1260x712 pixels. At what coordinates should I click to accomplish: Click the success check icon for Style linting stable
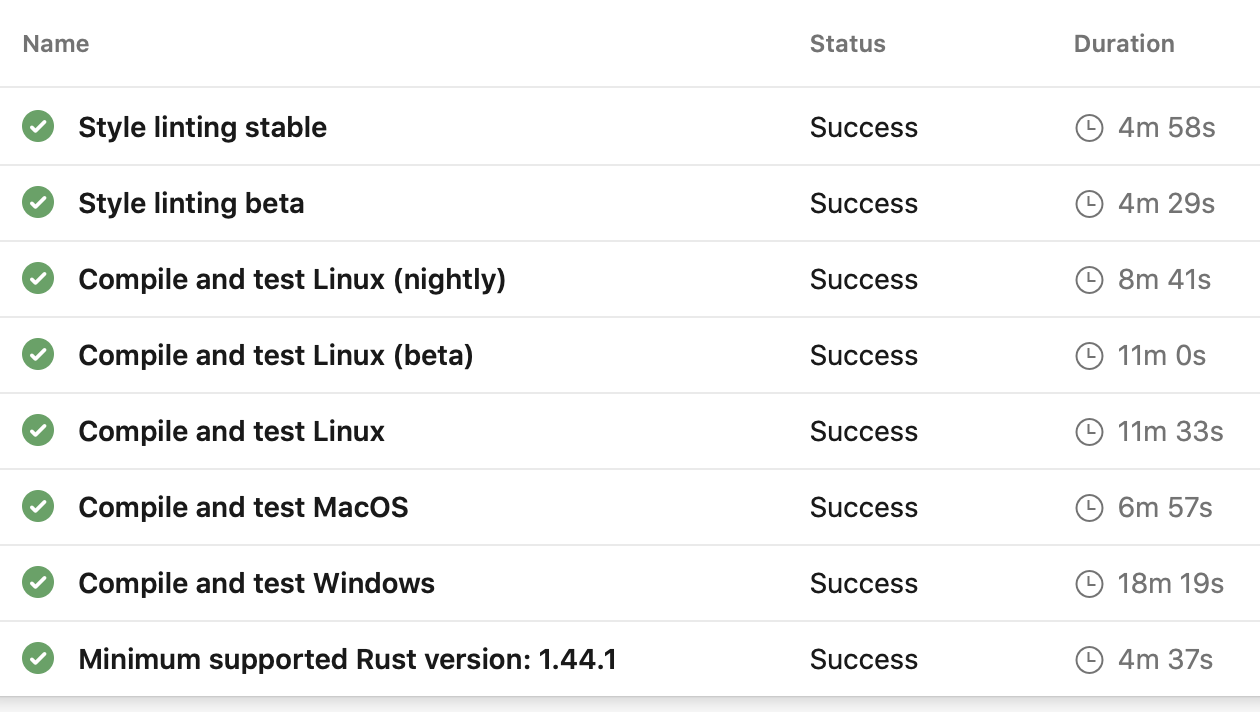38,127
